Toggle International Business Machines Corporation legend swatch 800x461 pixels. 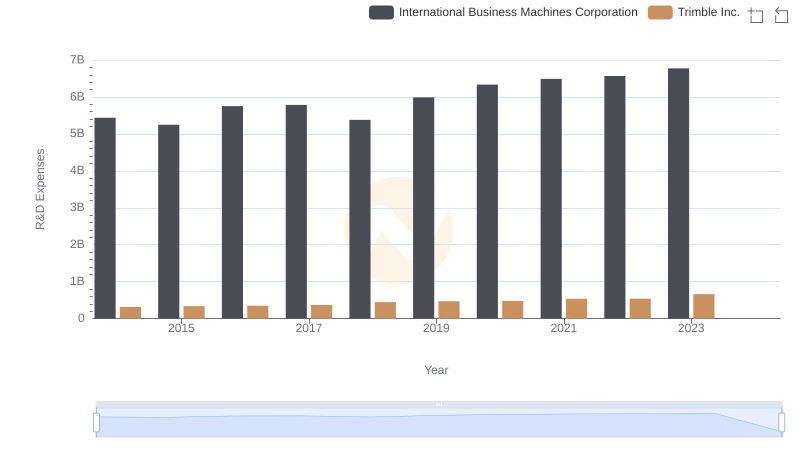click(381, 12)
